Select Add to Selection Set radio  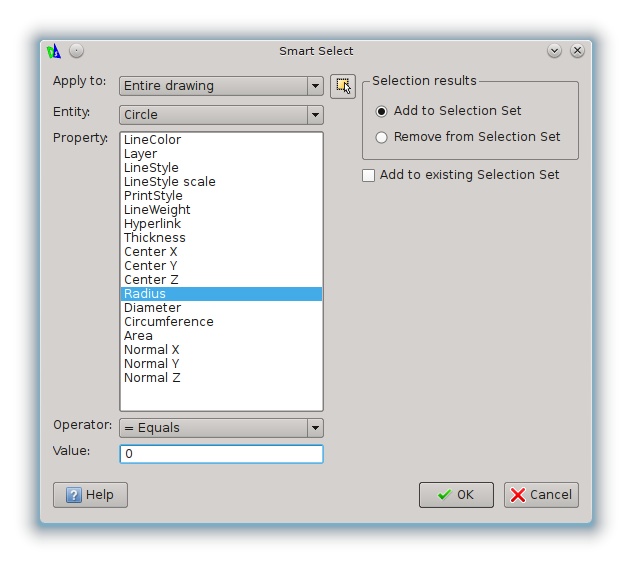382,111
